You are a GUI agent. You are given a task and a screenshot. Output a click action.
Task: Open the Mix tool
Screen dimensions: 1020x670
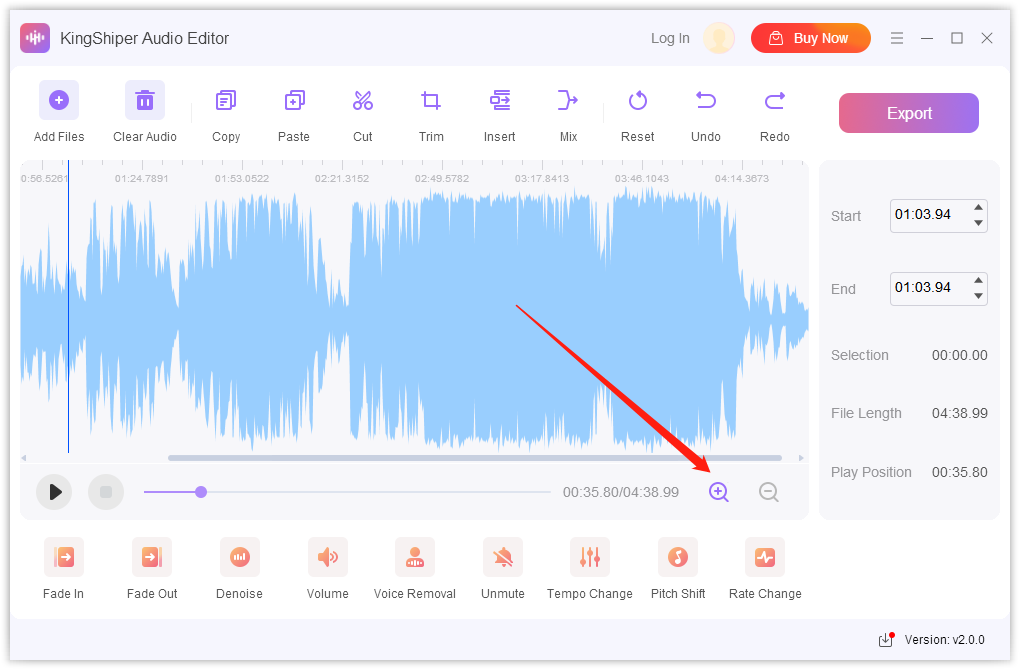point(568,101)
